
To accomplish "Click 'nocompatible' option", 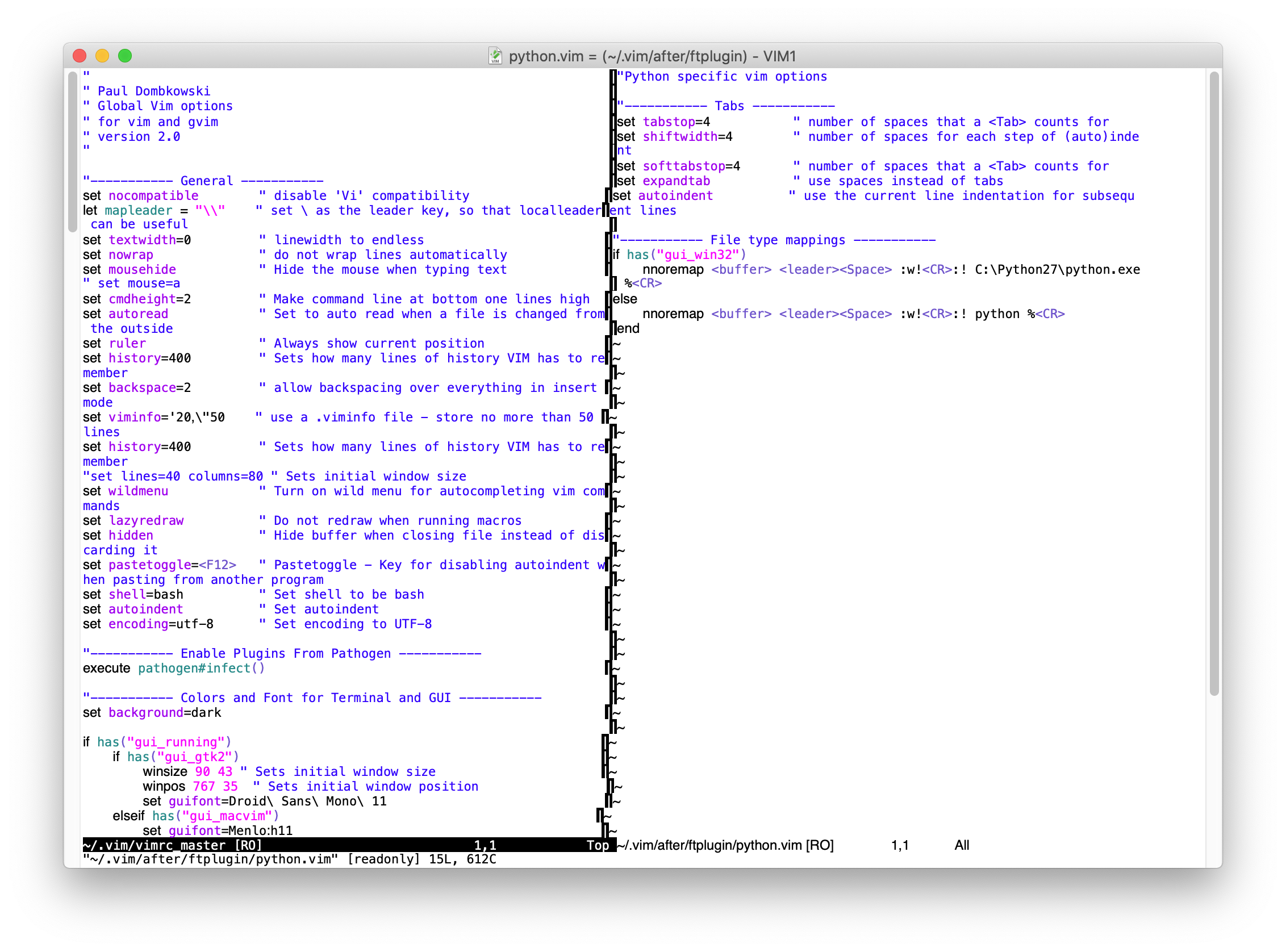I will pyautogui.click(x=154, y=196).
